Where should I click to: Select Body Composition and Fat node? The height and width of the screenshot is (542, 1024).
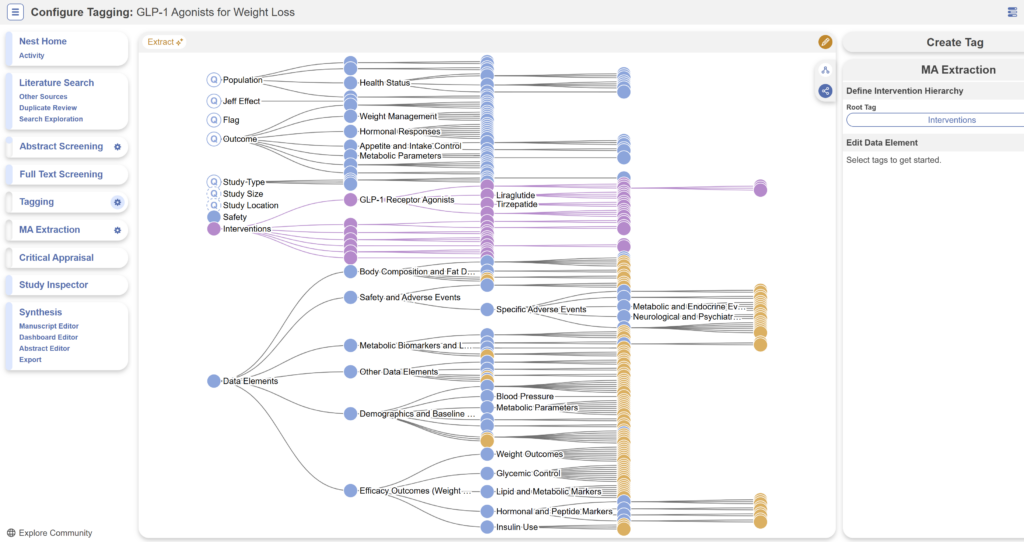[351, 272]
